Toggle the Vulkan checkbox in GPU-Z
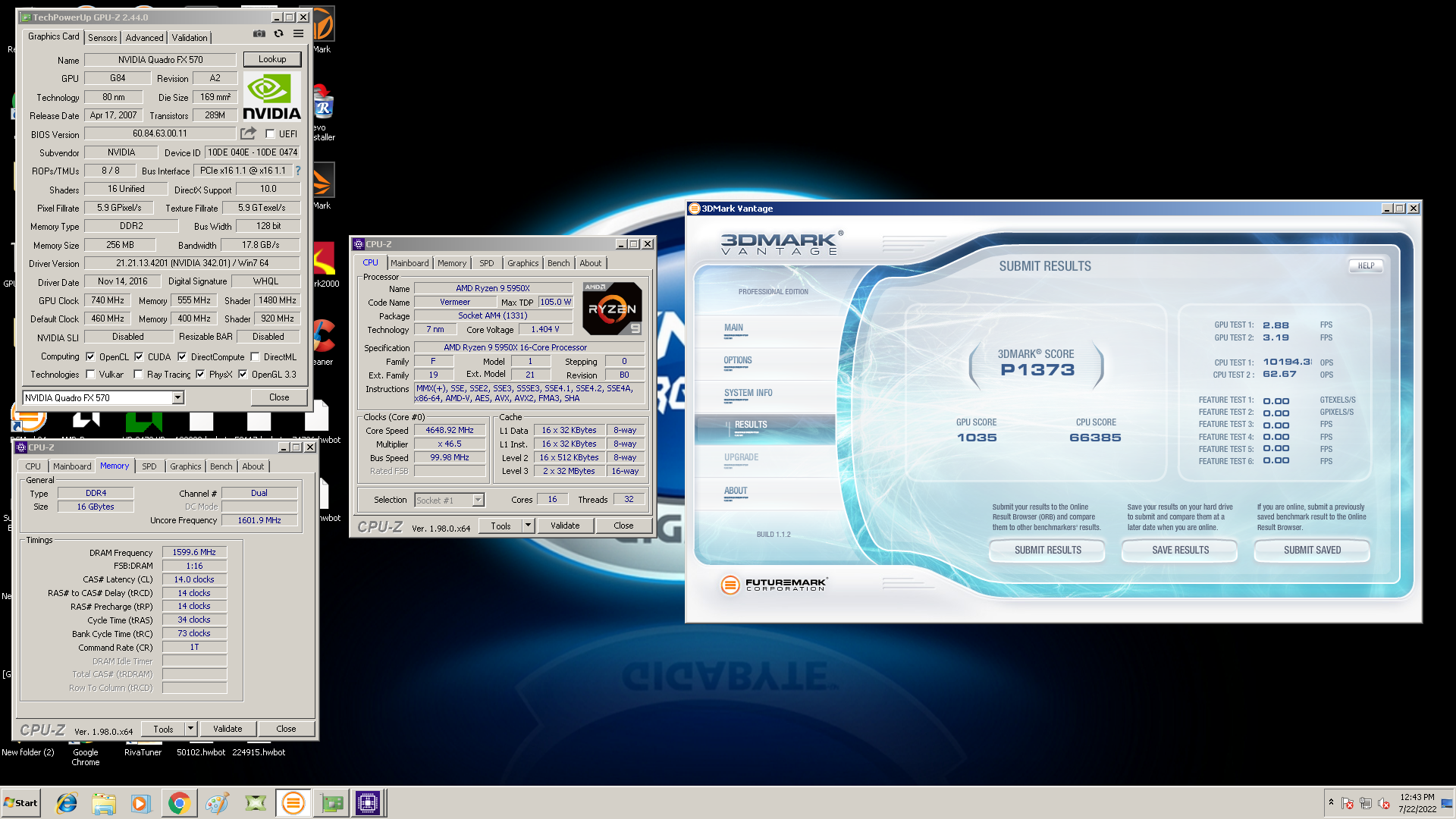 pos(90,374)
